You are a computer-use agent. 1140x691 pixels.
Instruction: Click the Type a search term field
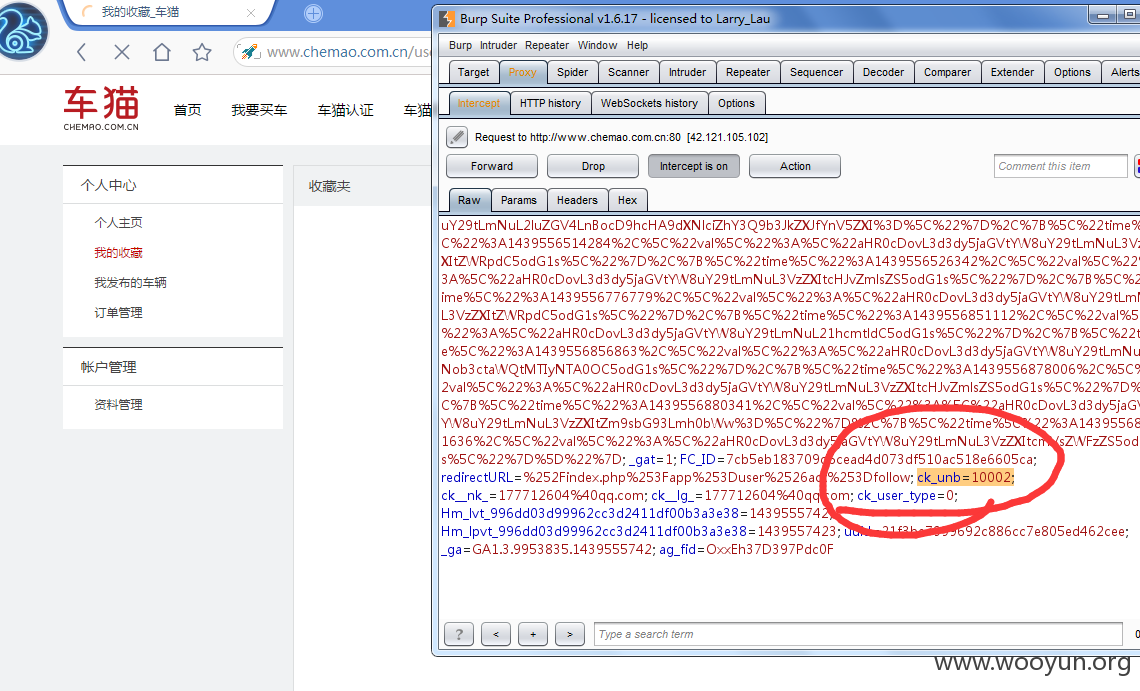tap(858, 634)
